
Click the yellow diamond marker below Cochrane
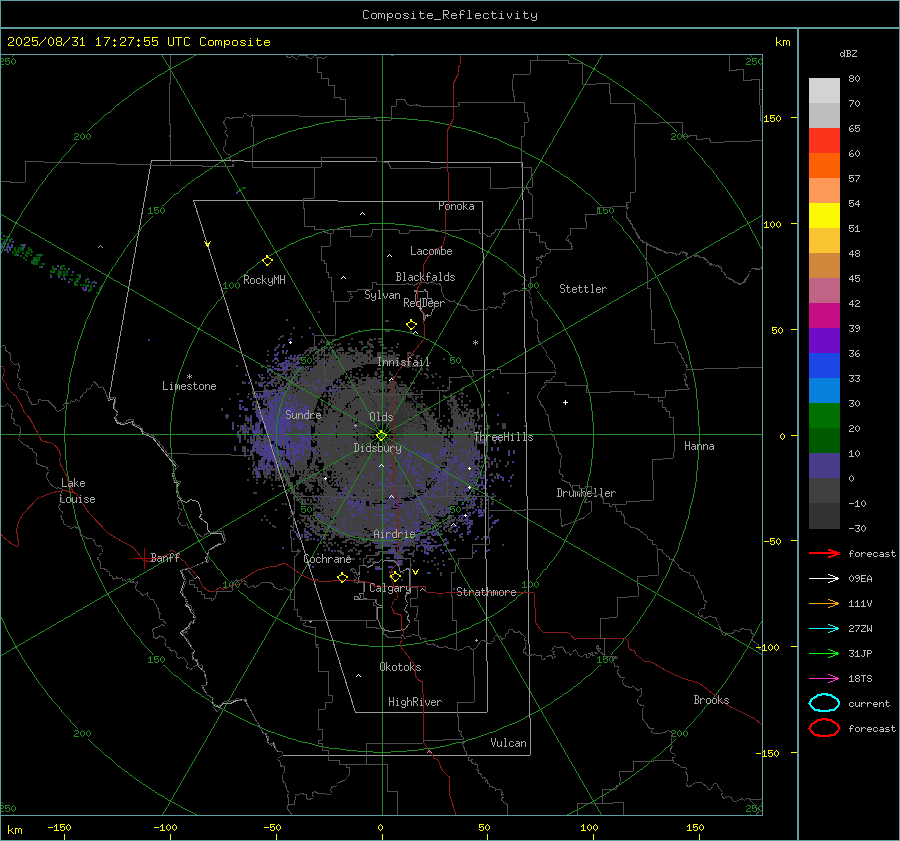click(343, 577)
